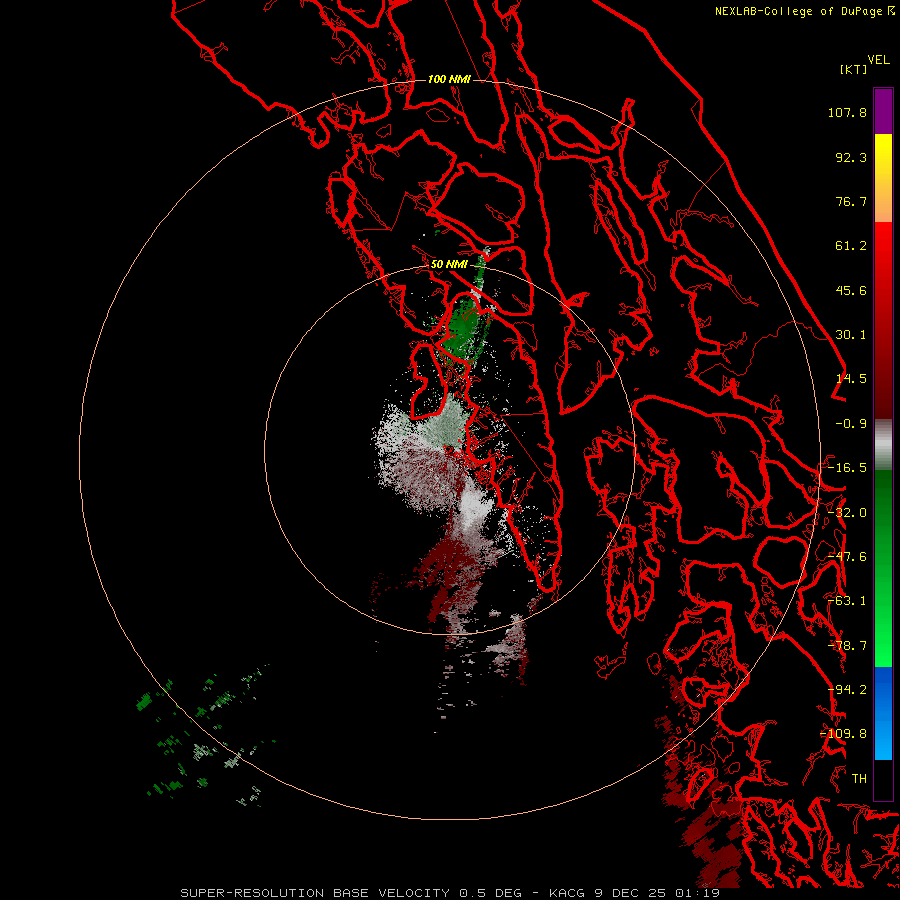This screenshot has height=900, width=900.
Task: Select the 107.8 velocity scale value
Action: tap(847, 112)
